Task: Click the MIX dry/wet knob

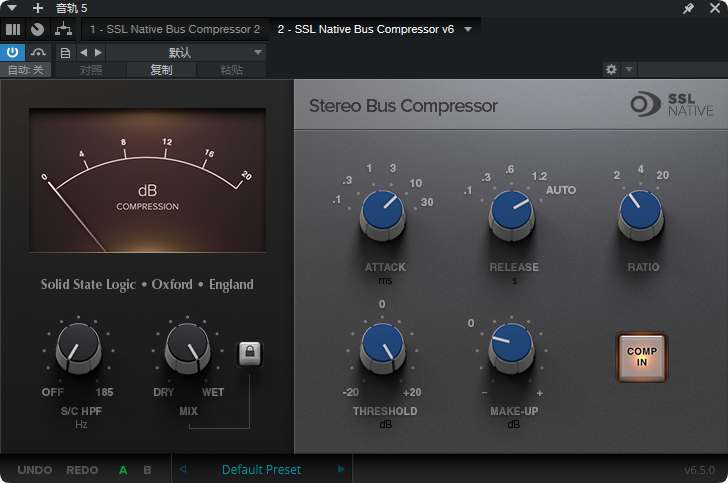Action: point(188,349)
